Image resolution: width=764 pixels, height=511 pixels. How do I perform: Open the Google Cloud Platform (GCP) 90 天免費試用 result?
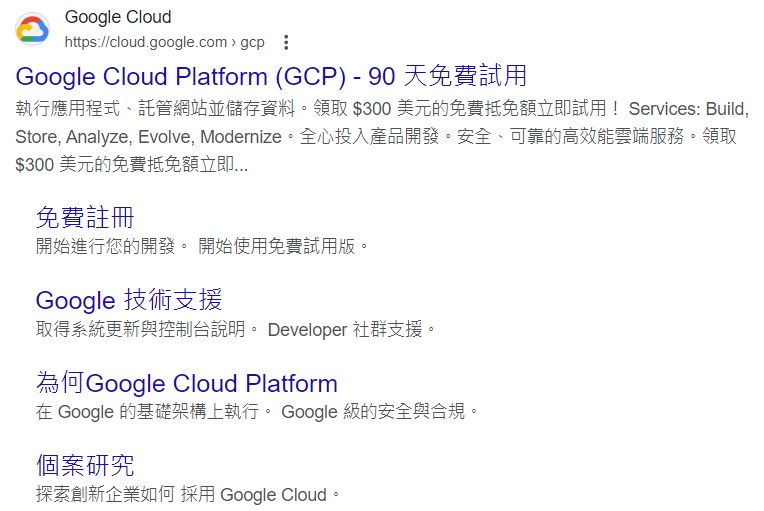tap(271, 76)
